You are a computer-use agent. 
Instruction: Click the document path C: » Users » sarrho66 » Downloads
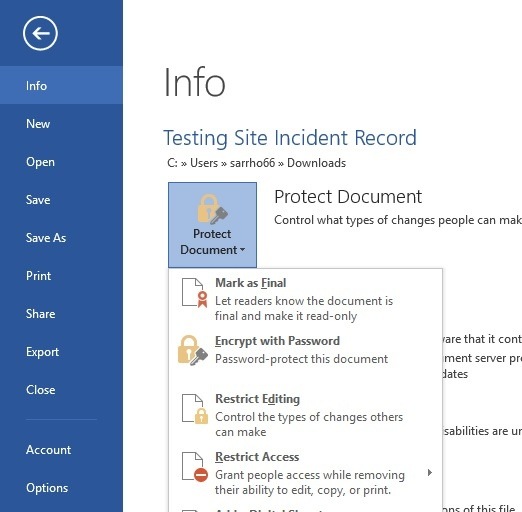point(256,163)
